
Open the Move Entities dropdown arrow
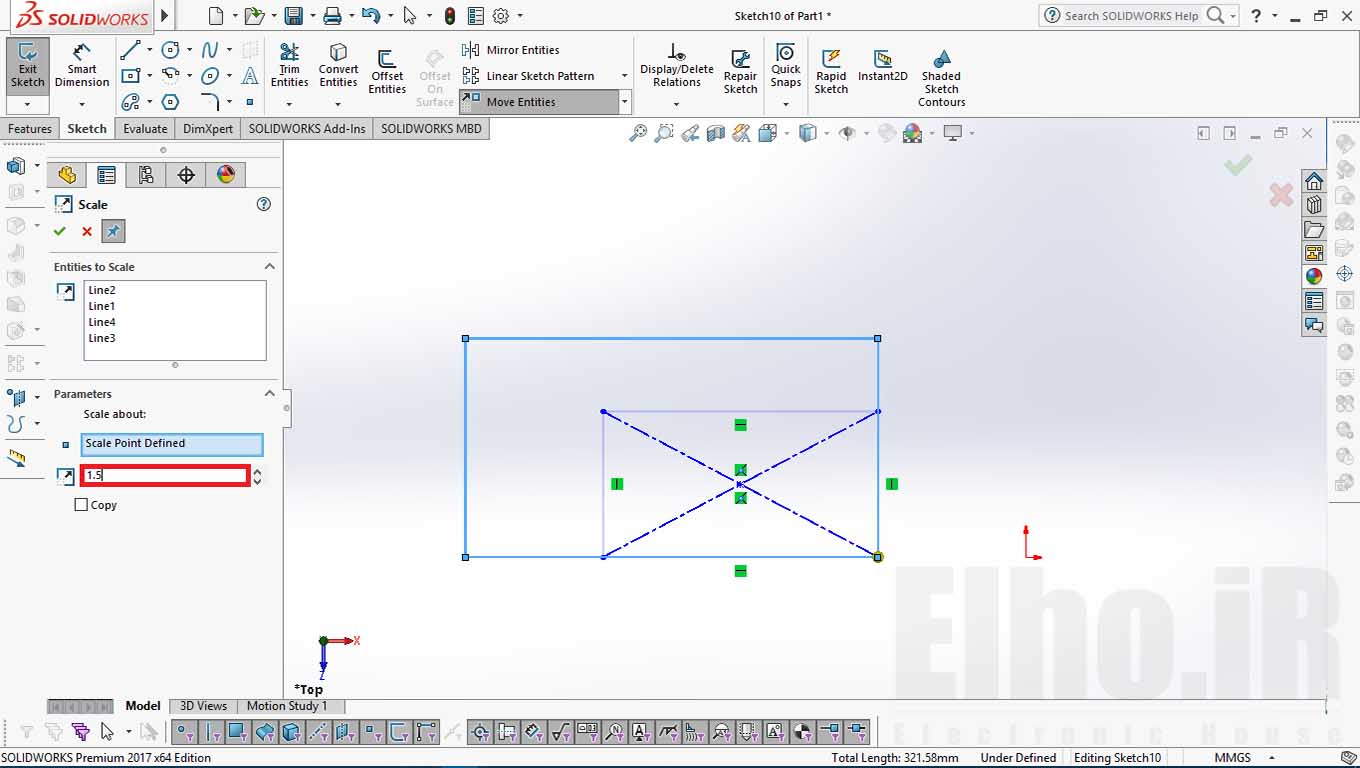point(625,102)
